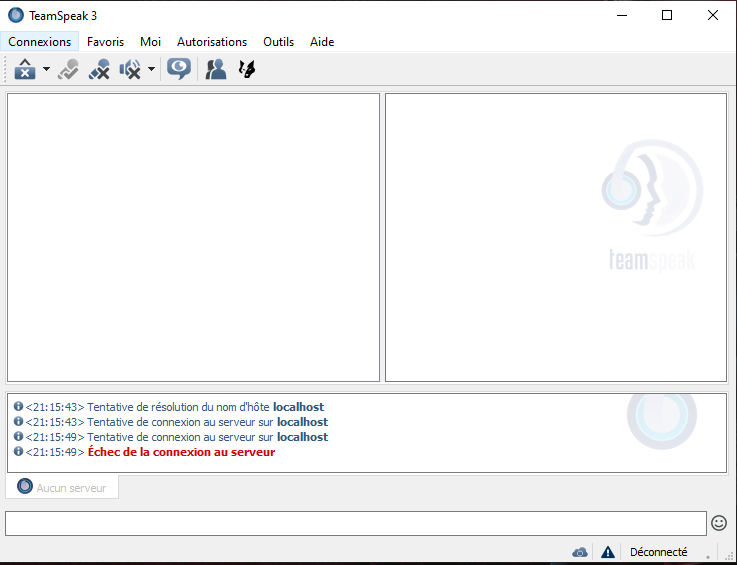Click the disconnect from server toolbar icon
The image size is (737, 565).
point(25,69)
